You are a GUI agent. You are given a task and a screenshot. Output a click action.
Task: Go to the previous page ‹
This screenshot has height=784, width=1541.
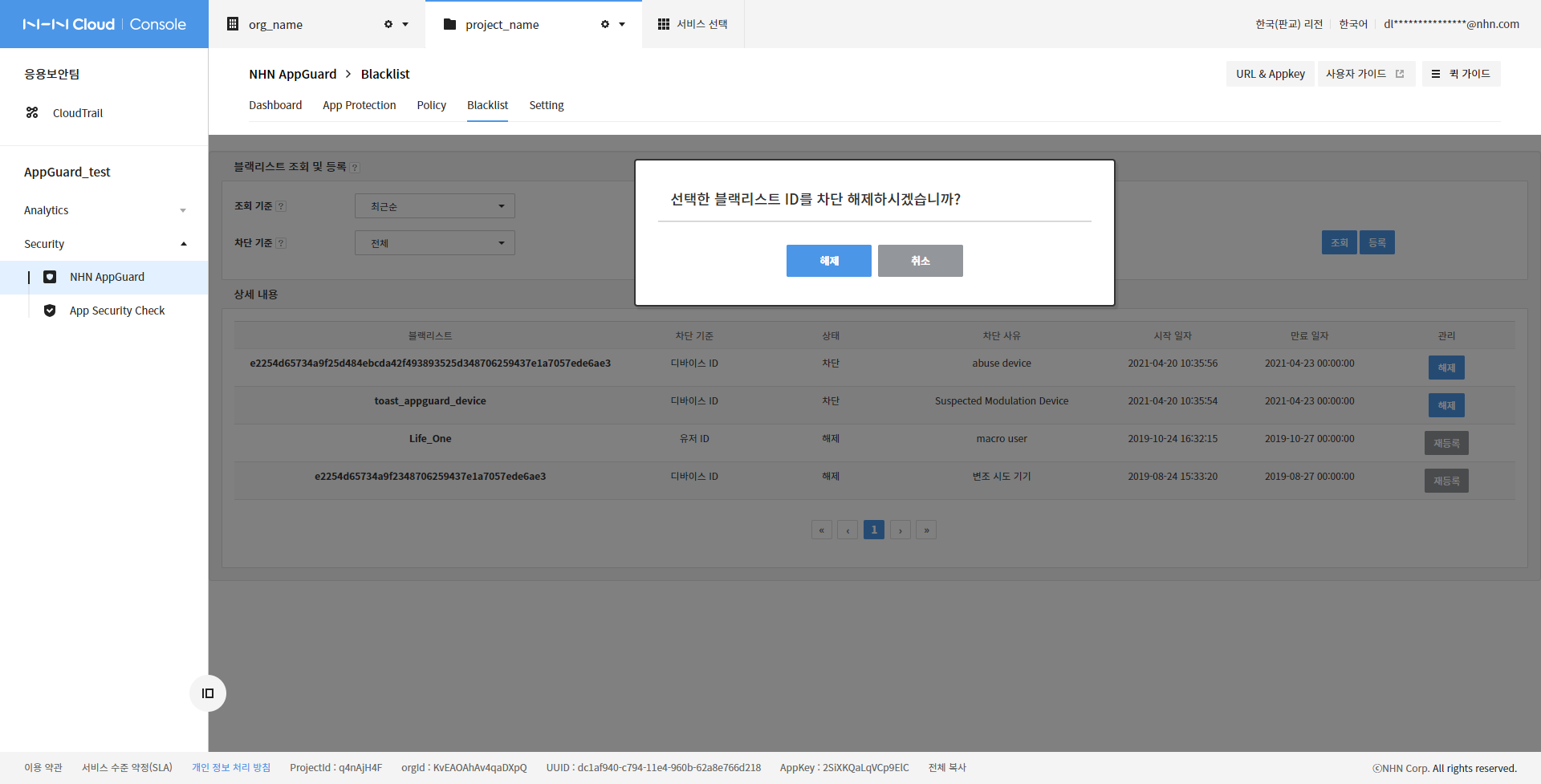click(x=848, y=530)
